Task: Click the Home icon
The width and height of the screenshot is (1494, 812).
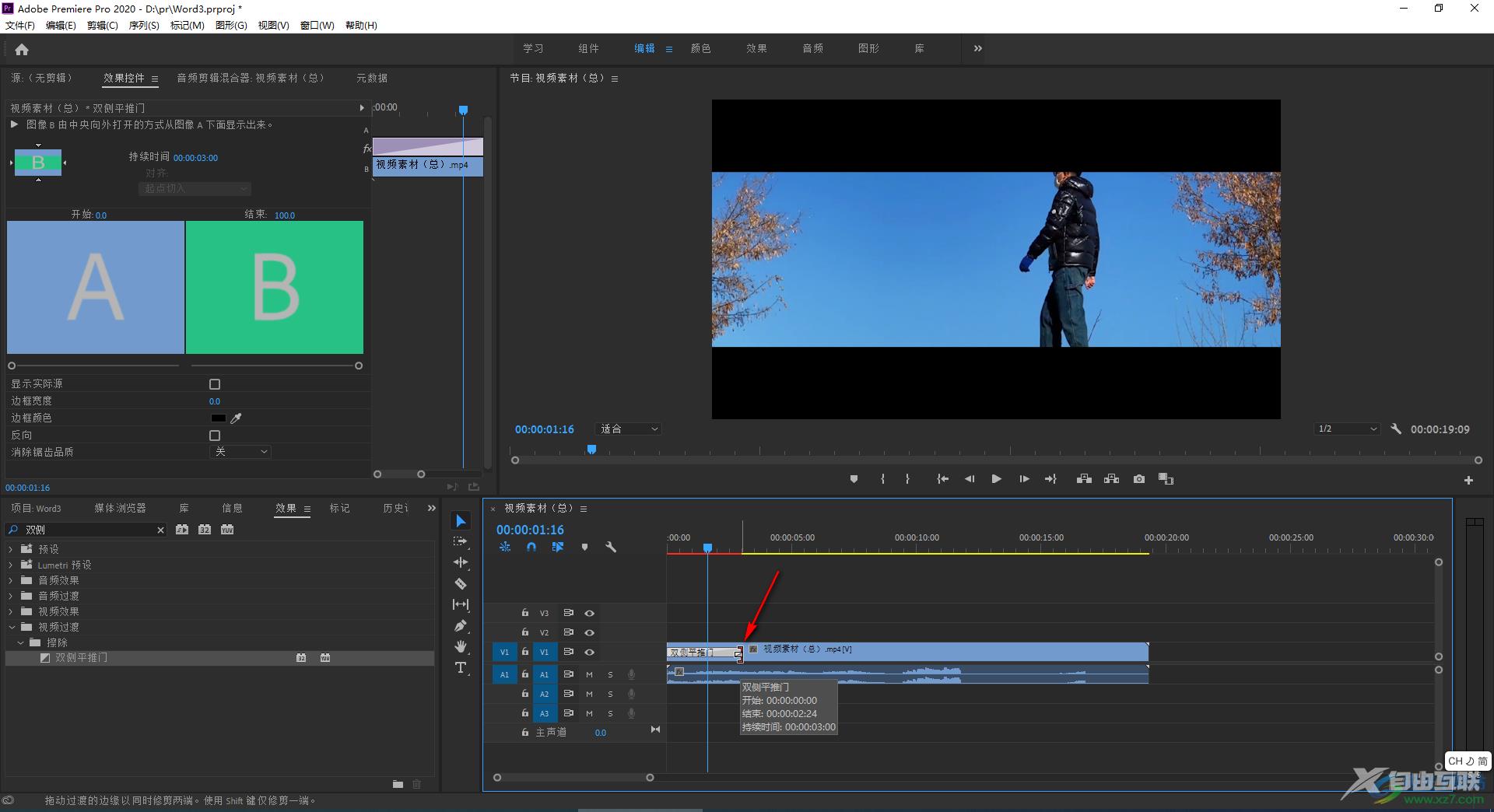Action: (x=22, y=50)
